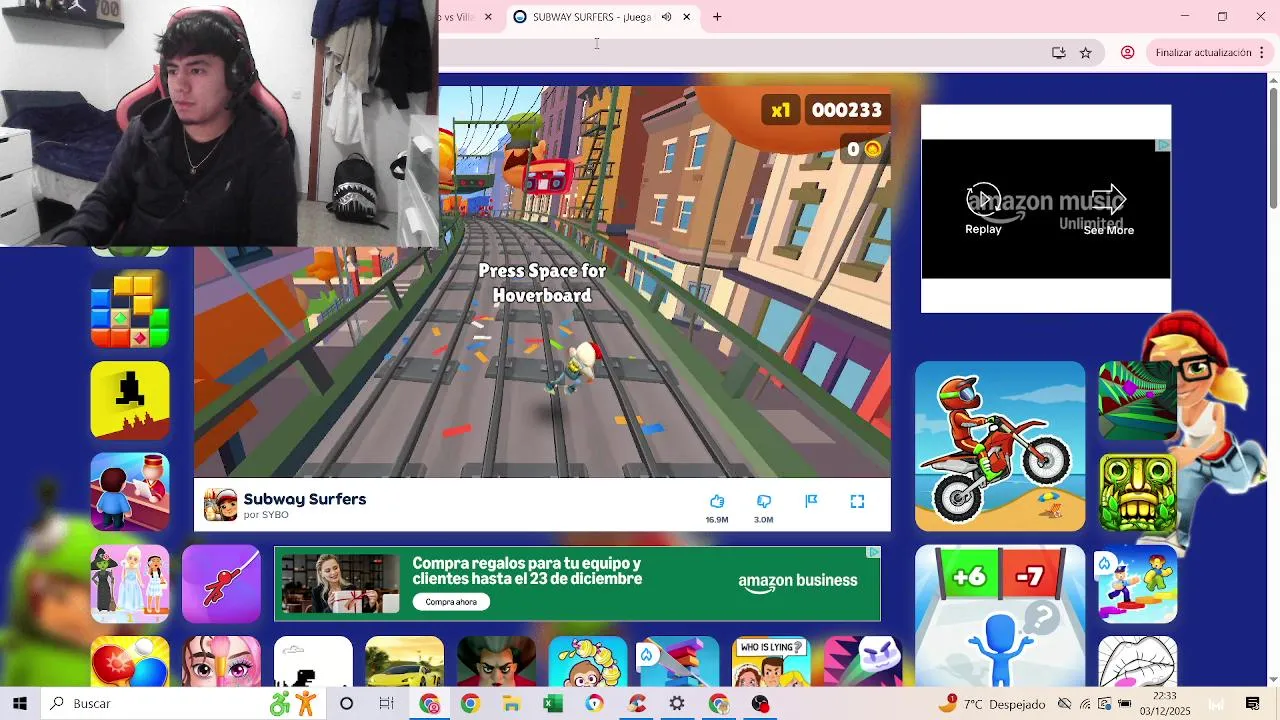This screenshot has height=720, width=1280.
Task: Switch to the partially hidden 'vs Vill' tab
Action: [x=468, y=17]
